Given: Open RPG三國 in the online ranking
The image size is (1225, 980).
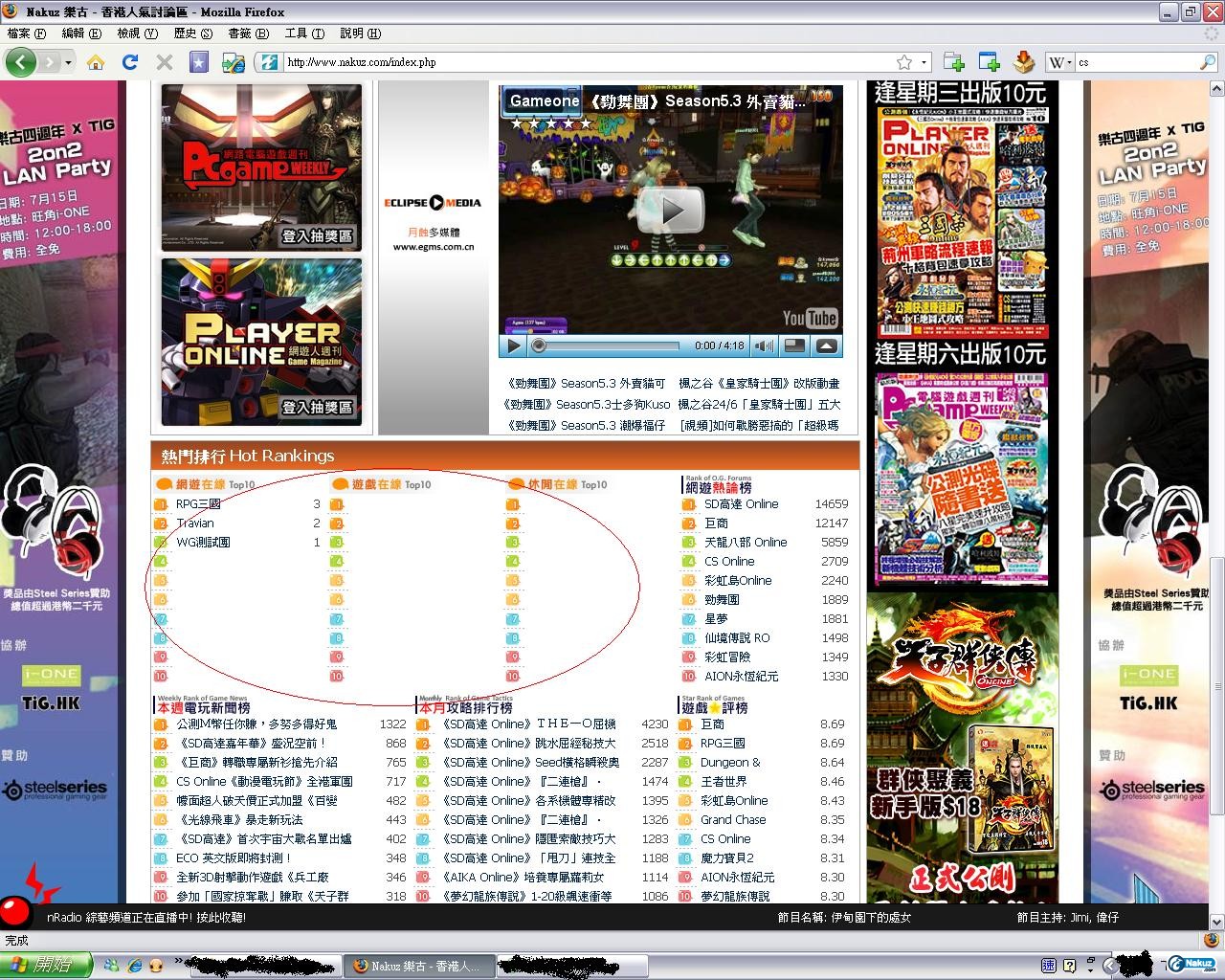Looking at the screenshot, I should point(198,504).
